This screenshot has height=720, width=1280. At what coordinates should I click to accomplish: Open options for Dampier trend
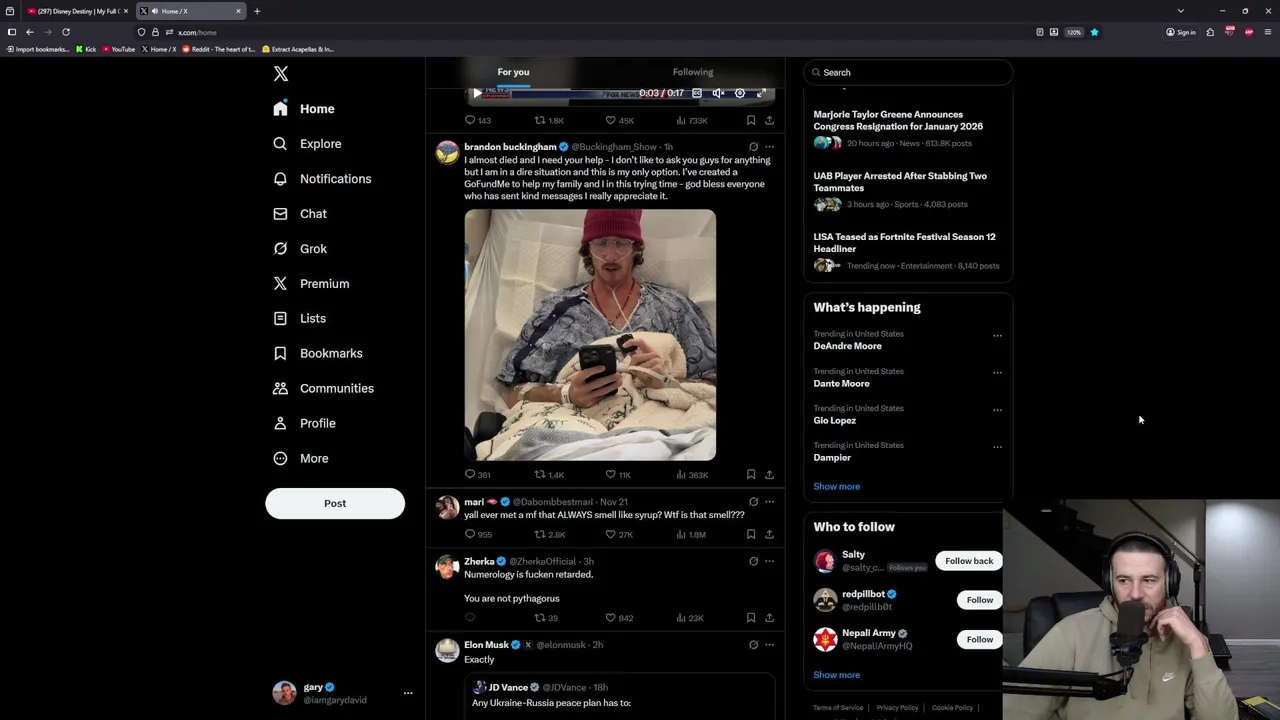point(997,447)
